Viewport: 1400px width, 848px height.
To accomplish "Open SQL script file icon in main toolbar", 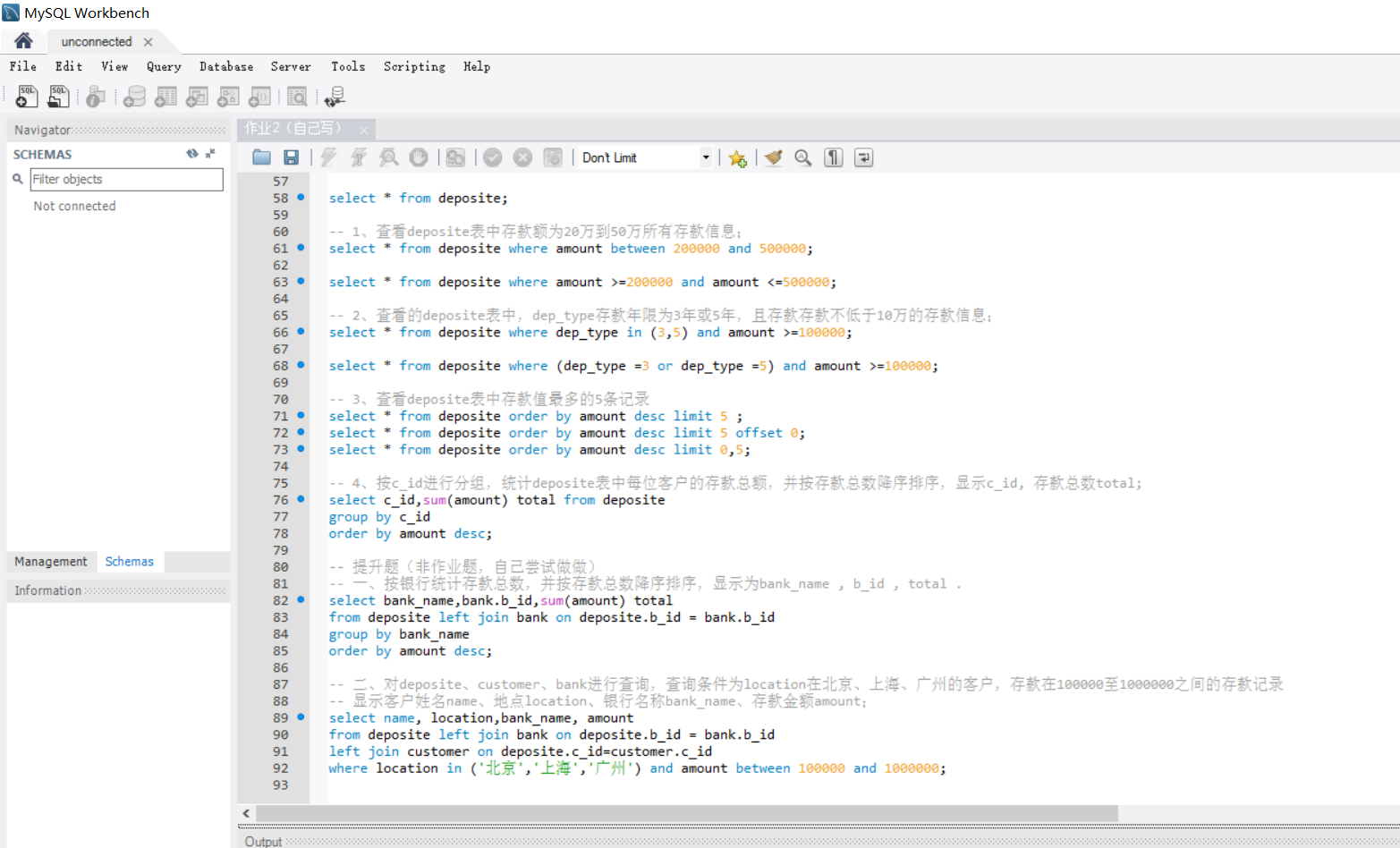I will [x=59, y=97].
